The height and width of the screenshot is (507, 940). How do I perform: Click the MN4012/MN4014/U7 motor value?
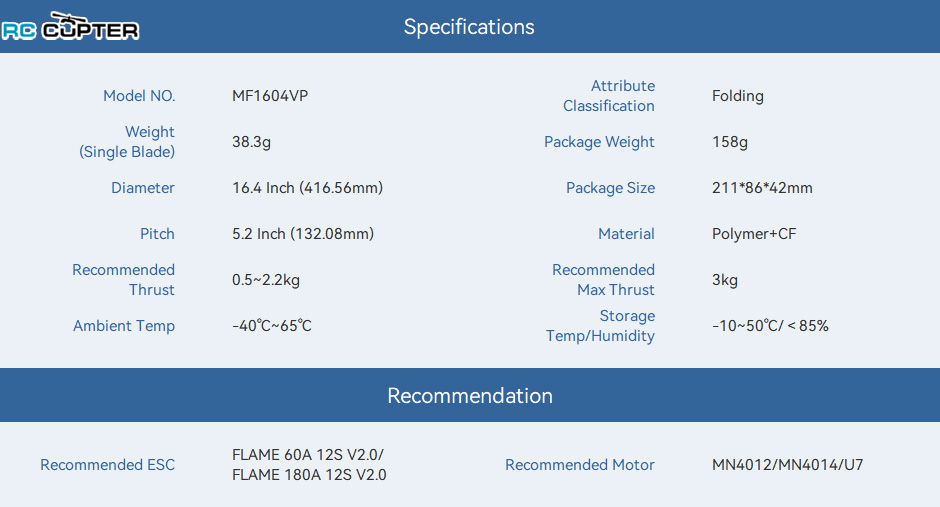click(787, 464)
